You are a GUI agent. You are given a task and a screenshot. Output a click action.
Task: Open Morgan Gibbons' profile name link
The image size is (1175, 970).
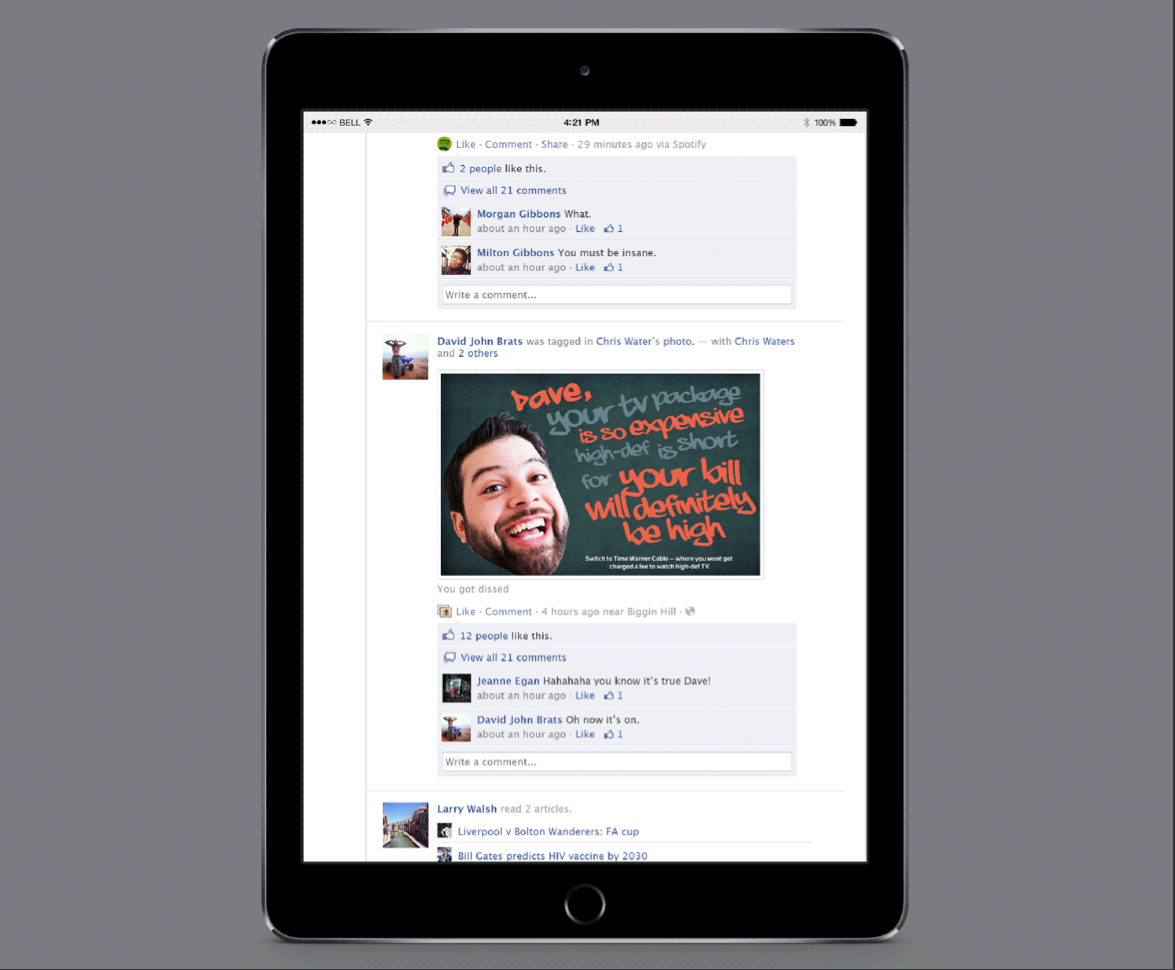(x=519, y=214)
